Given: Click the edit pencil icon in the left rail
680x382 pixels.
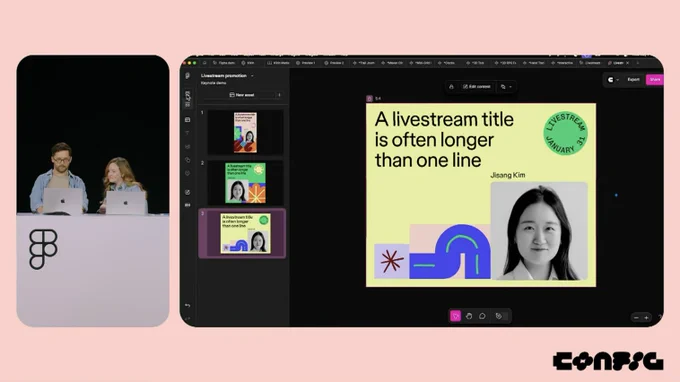Looking at the screenshot, I should click(x=187, y=192).
